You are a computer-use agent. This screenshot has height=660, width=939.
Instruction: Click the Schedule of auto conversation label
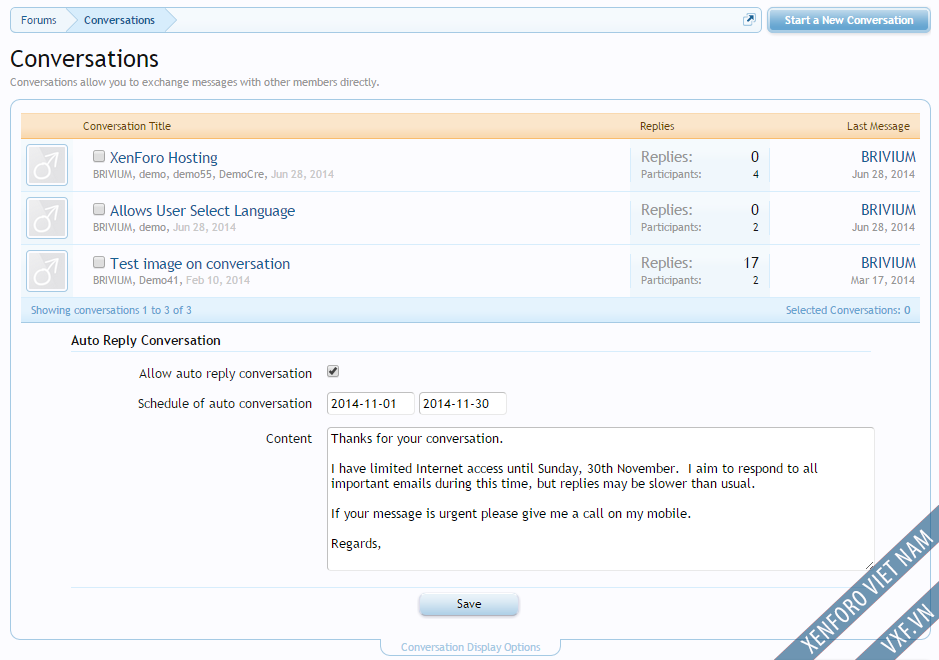(x=225, y=404)
